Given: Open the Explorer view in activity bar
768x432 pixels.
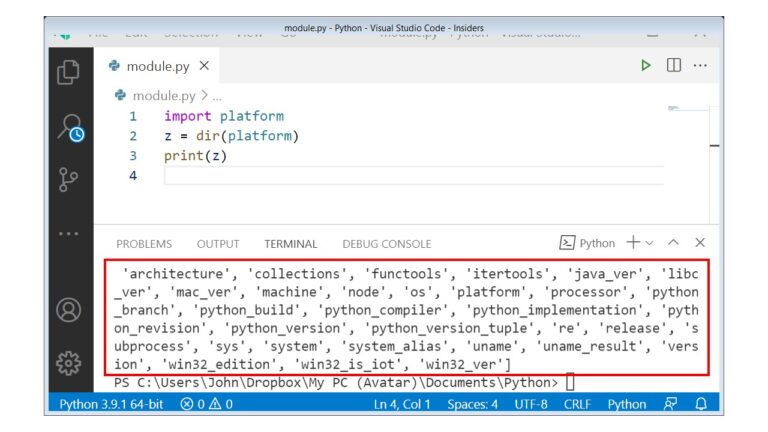Looking at the screenshot, I should tap(68, 72).
